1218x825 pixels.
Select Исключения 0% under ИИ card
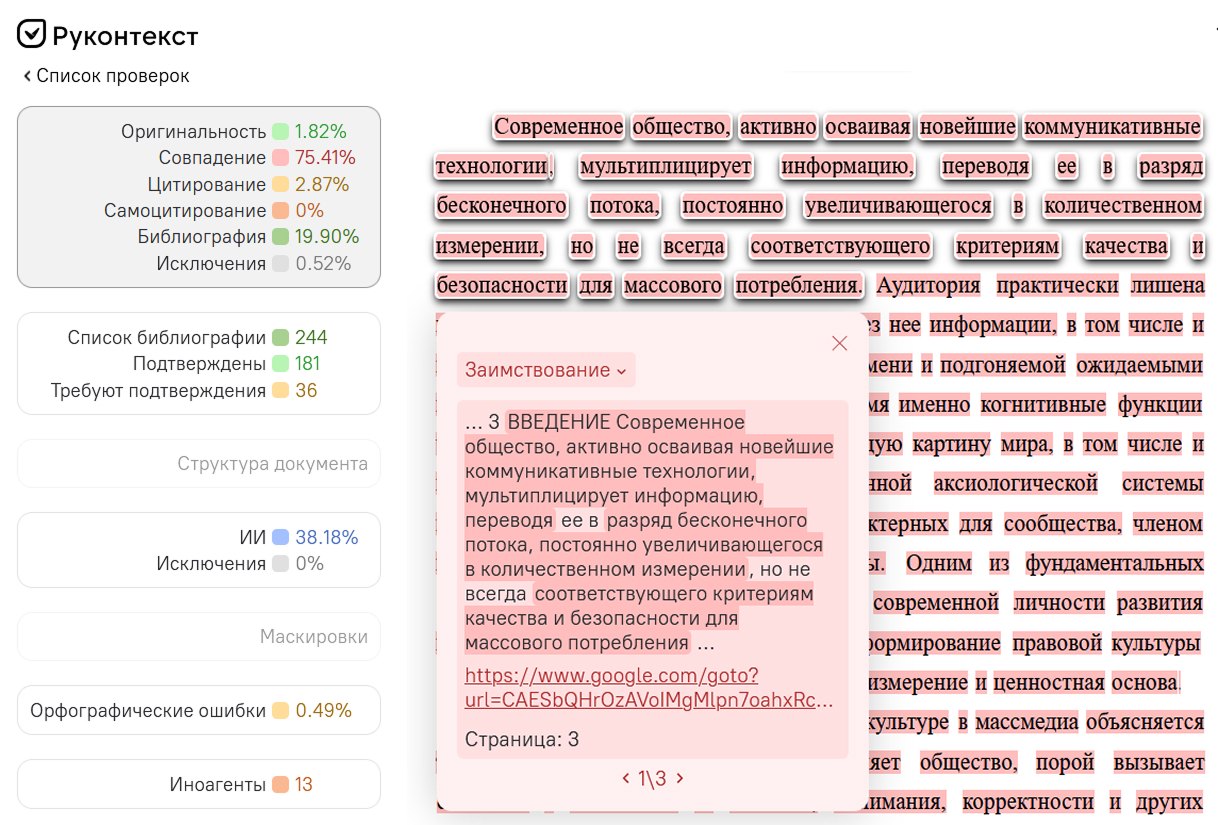(x=240, y=564)
